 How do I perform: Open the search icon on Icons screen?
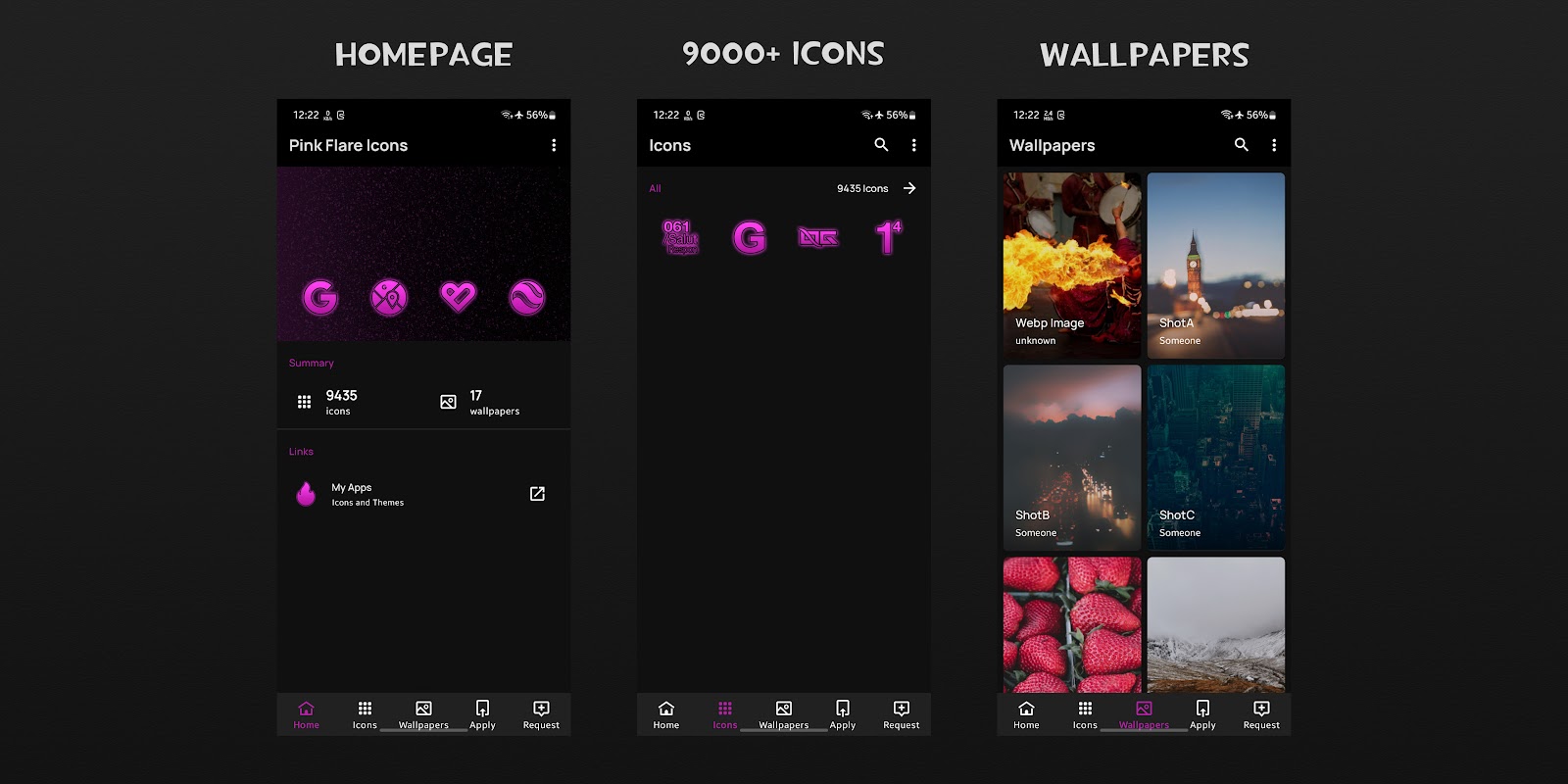(881, 145)
